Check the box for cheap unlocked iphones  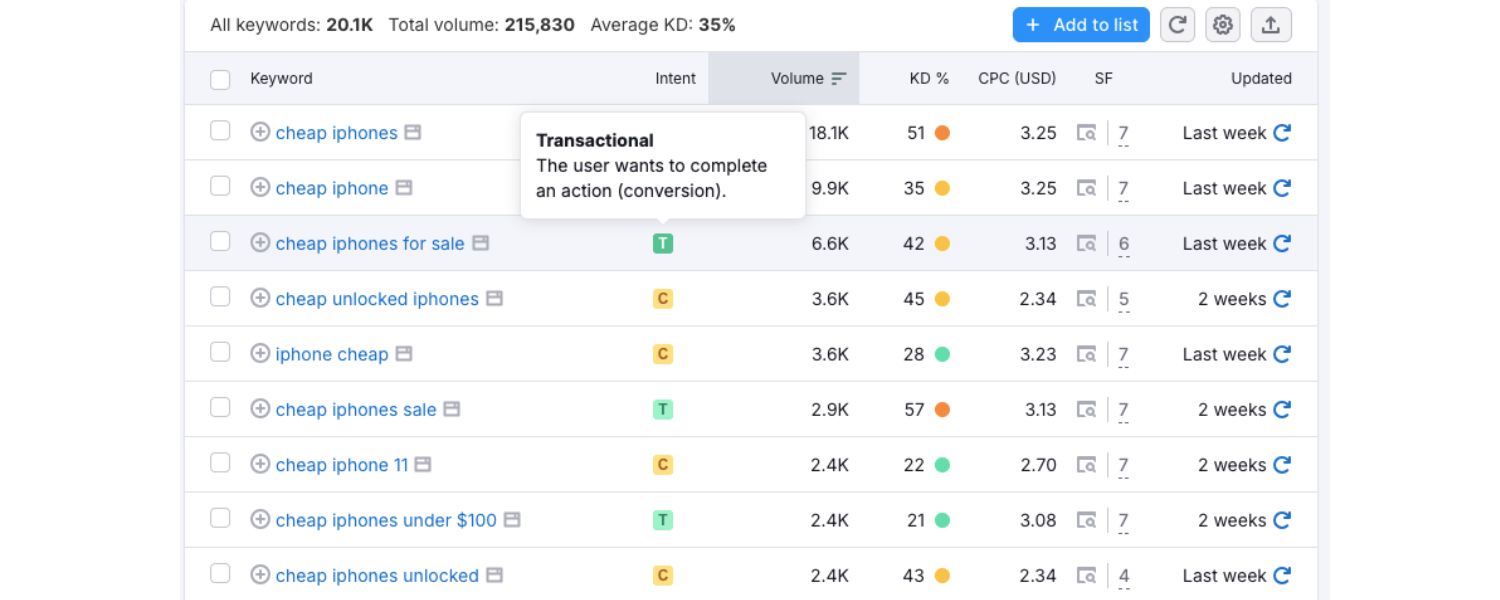tap(220, 298)
